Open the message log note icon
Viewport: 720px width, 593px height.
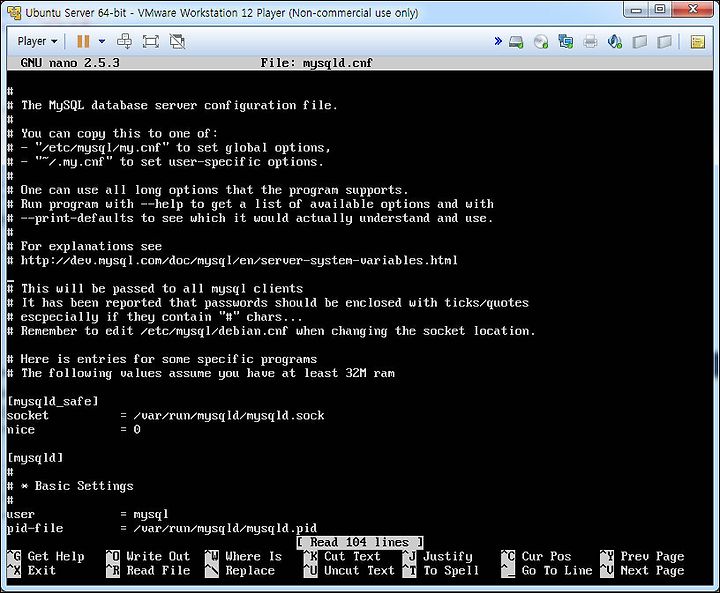tap(698, 42)
